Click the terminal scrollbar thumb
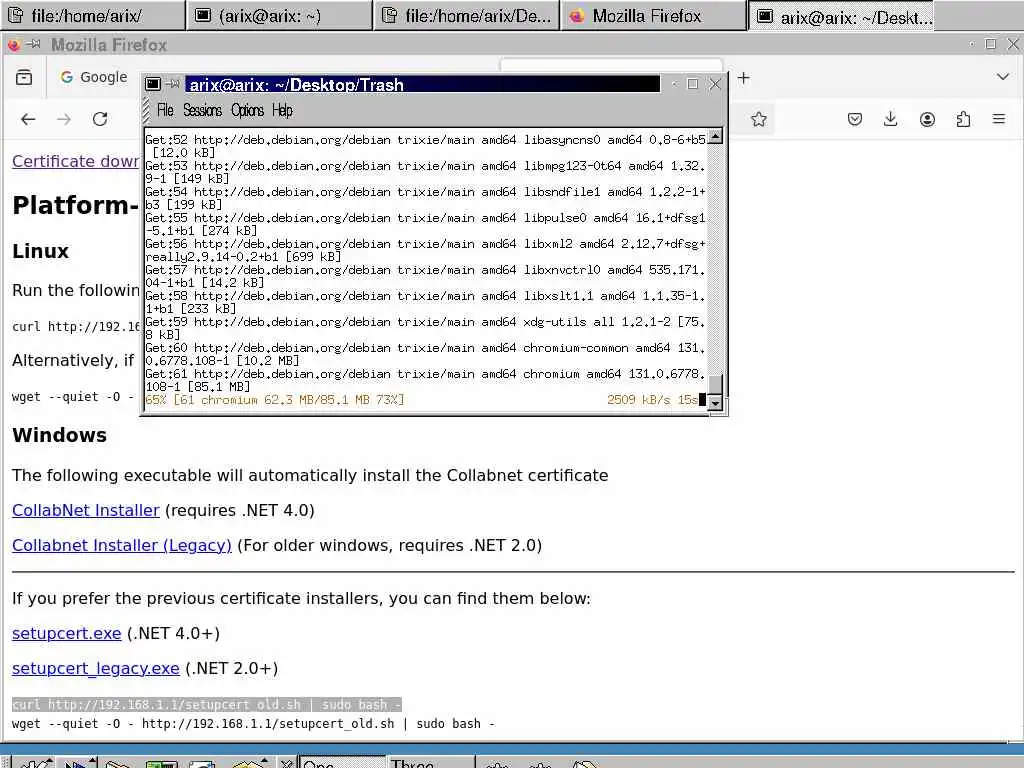Image resolution: width=1024 pixels, height=768 pixels. (x=715, y=385)
